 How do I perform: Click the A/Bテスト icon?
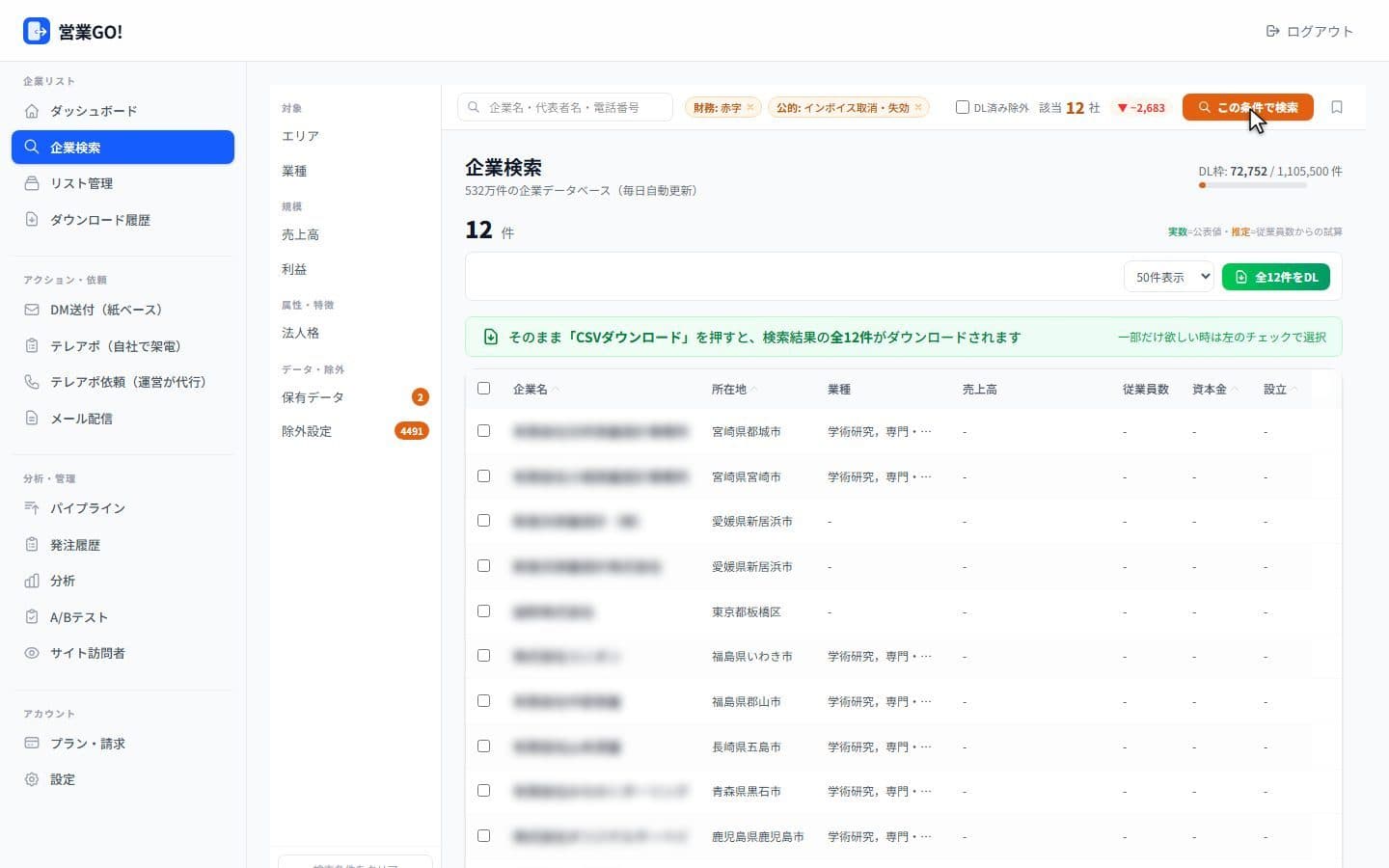[x=32, y=617]
